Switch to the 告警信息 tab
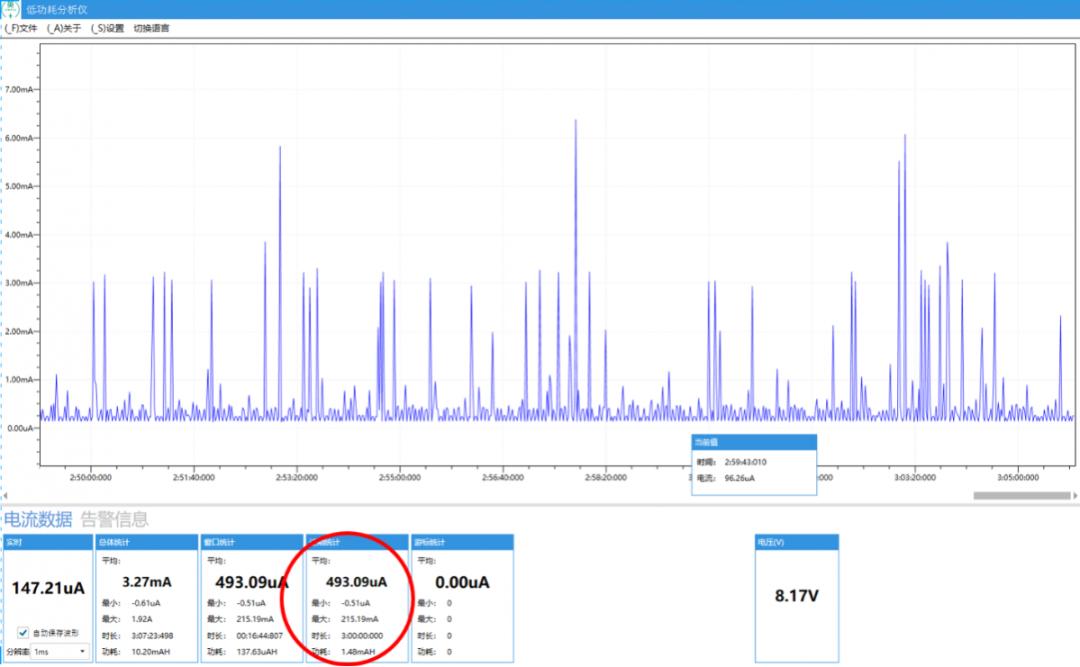The width and height of the screenshot is (1080, 667). pos(114,519)
